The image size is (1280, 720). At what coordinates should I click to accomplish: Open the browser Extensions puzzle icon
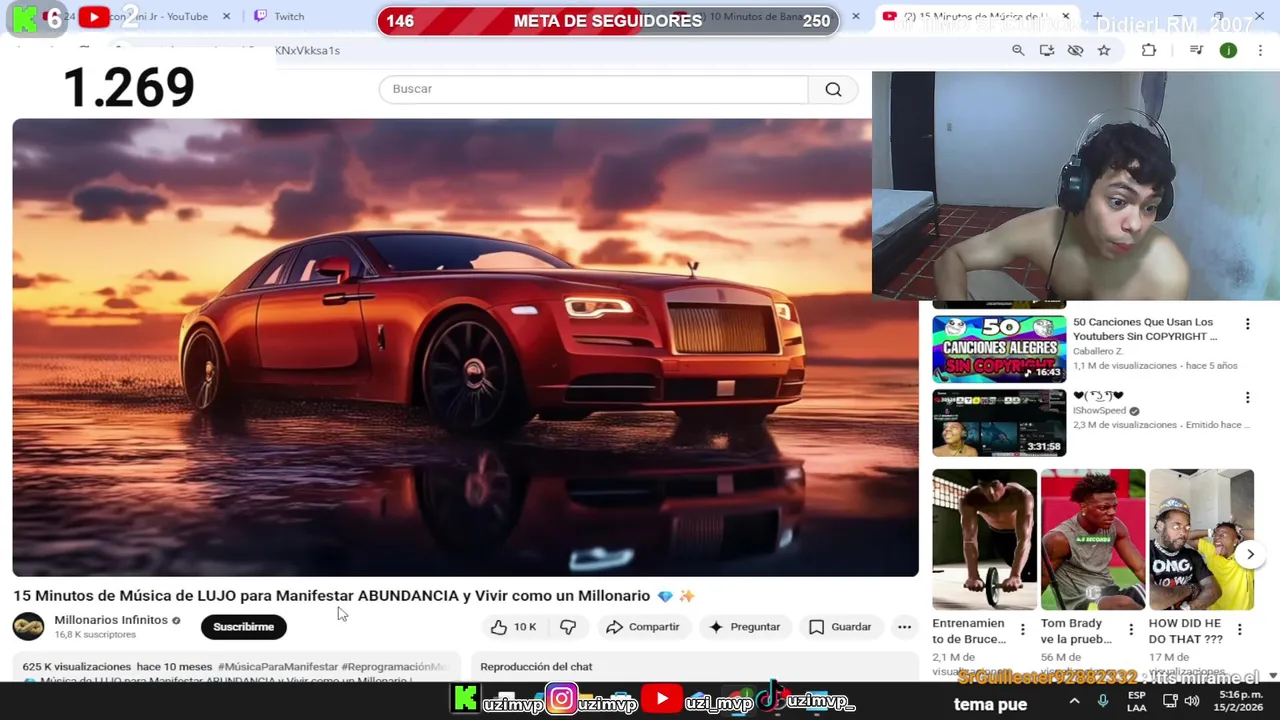click(x=1149, y=51)
